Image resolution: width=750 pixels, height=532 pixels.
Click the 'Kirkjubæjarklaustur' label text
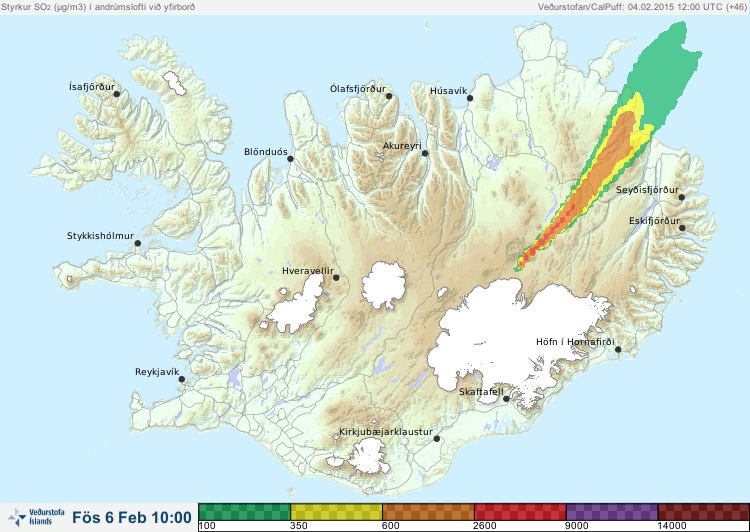[x=386, y=432]
